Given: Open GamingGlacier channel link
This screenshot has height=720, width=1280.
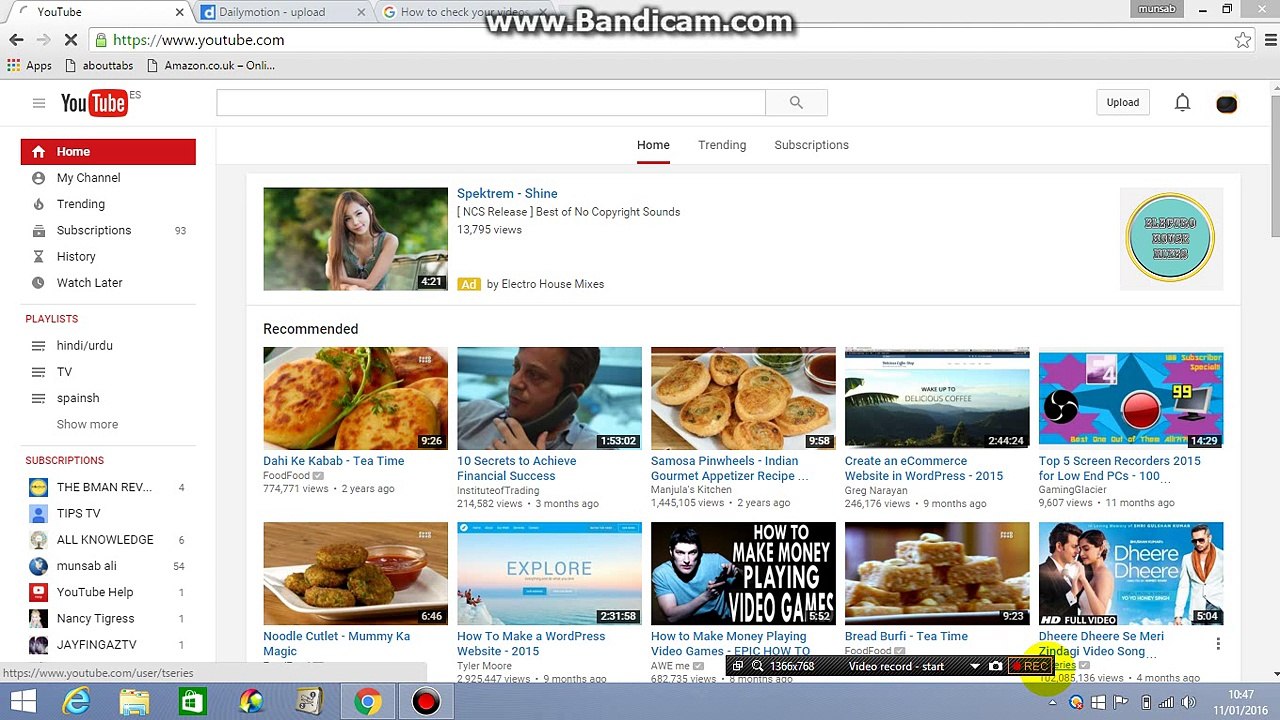Looking at the screenshot, I should tap(1072, 490).
